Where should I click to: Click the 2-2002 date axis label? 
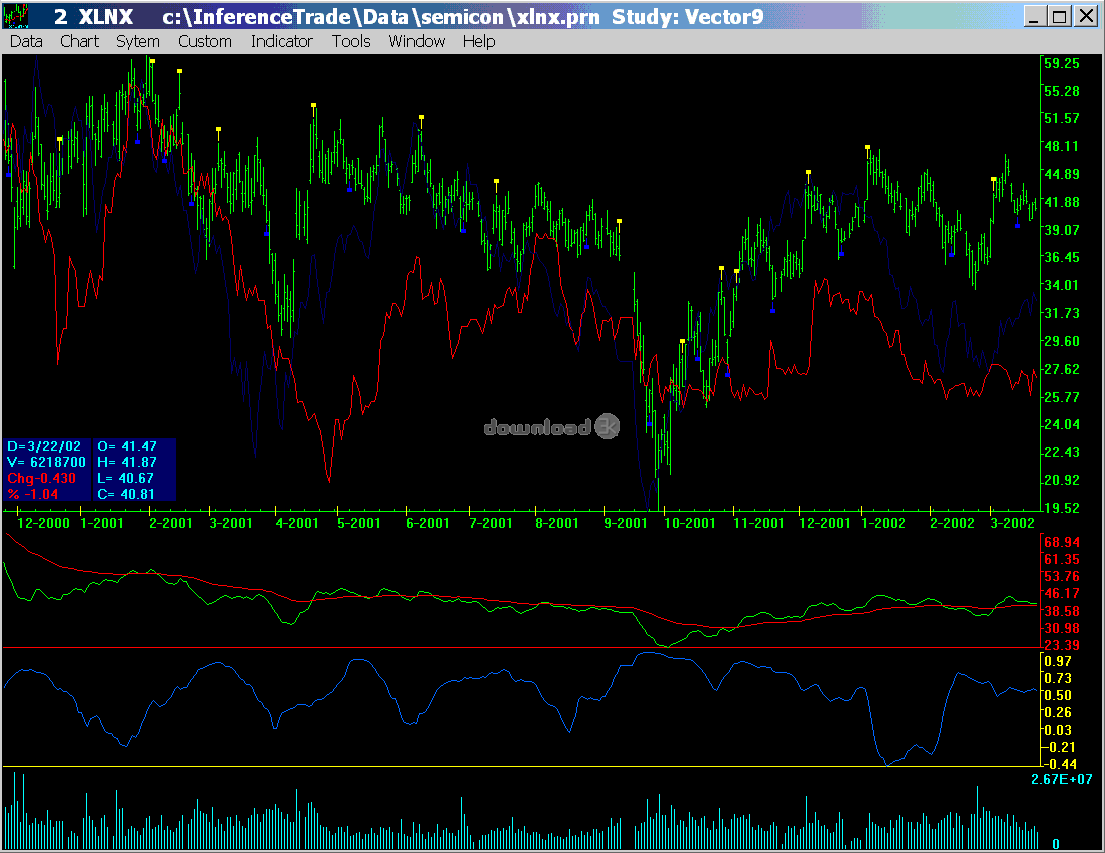pyautogui.click(x=952, y=523)
